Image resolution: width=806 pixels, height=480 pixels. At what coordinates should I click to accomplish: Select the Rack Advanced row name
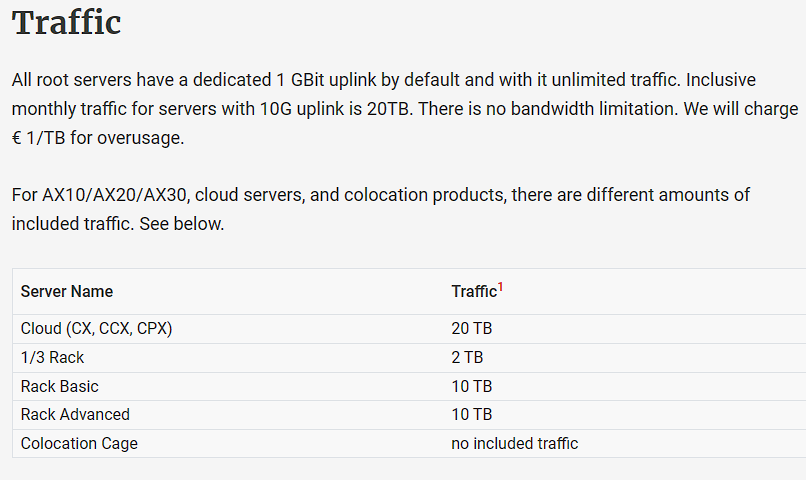[75, 415]
